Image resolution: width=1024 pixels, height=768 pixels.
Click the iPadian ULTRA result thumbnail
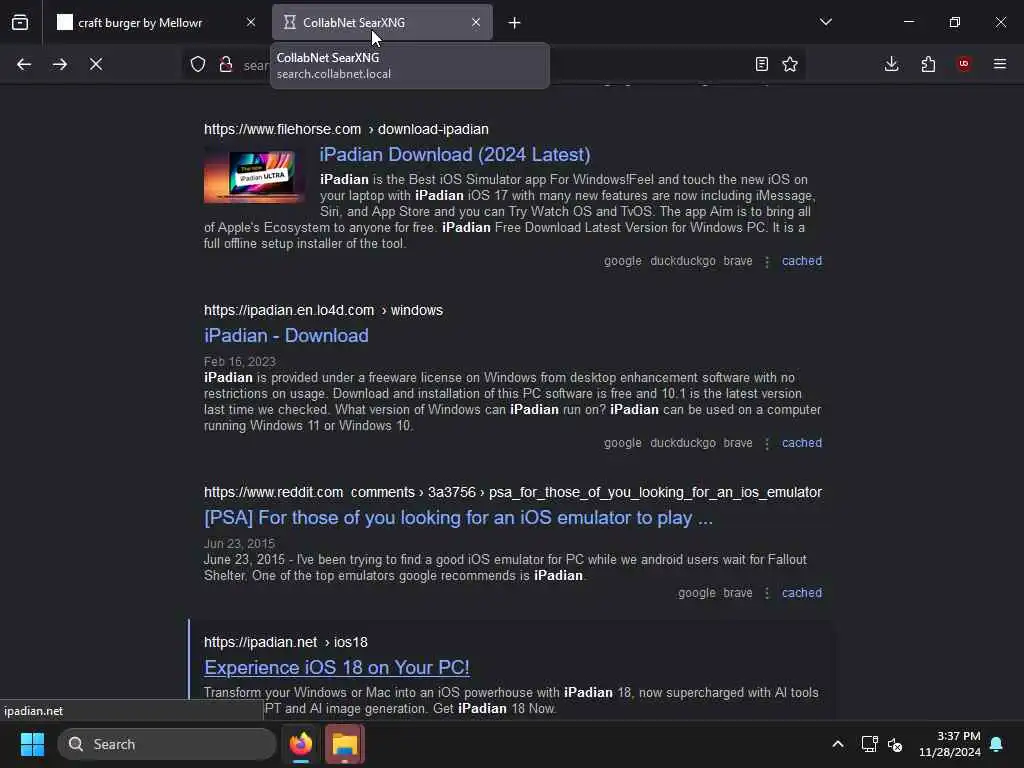253,175
